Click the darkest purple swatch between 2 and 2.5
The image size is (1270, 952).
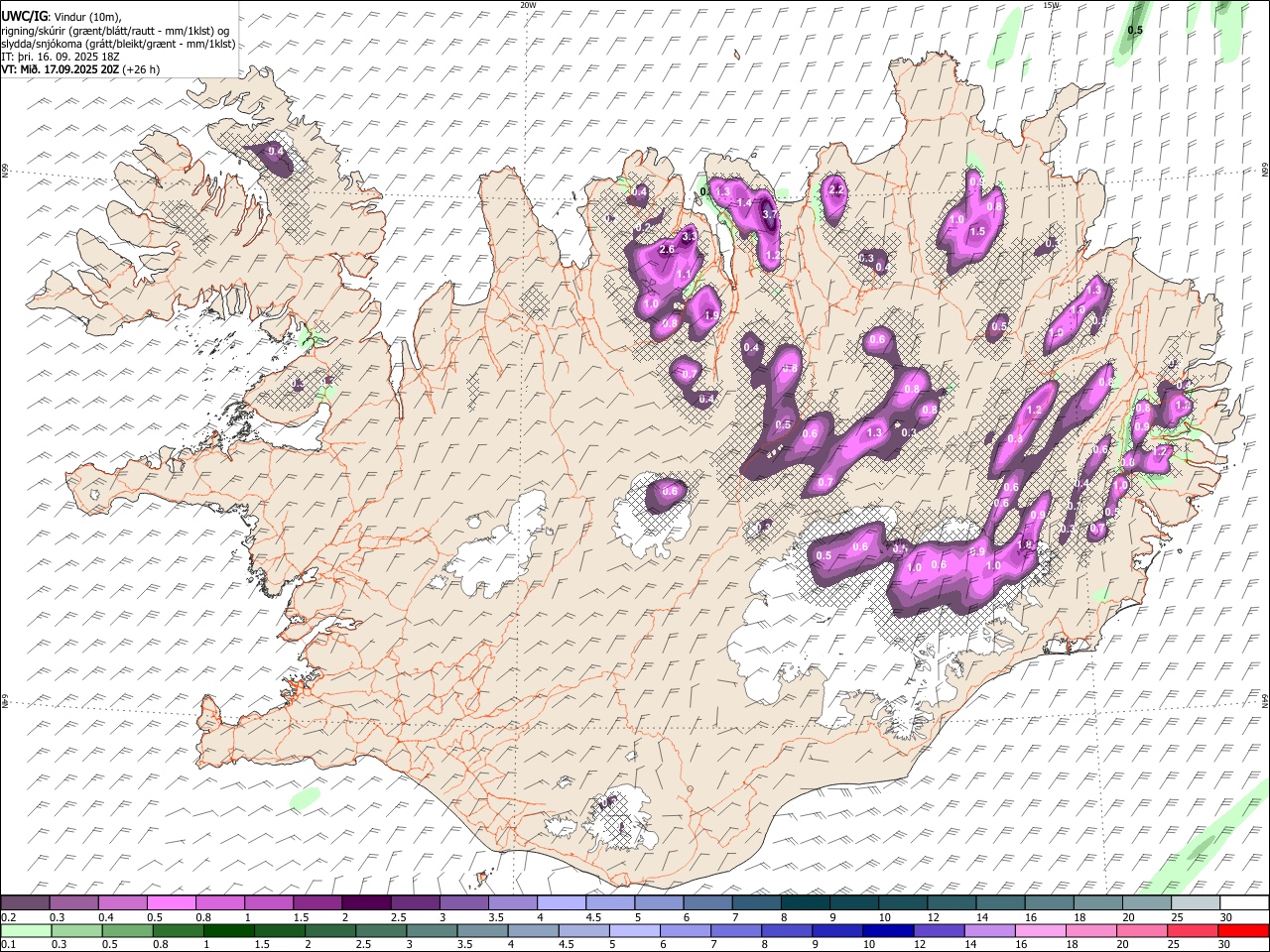365,903
